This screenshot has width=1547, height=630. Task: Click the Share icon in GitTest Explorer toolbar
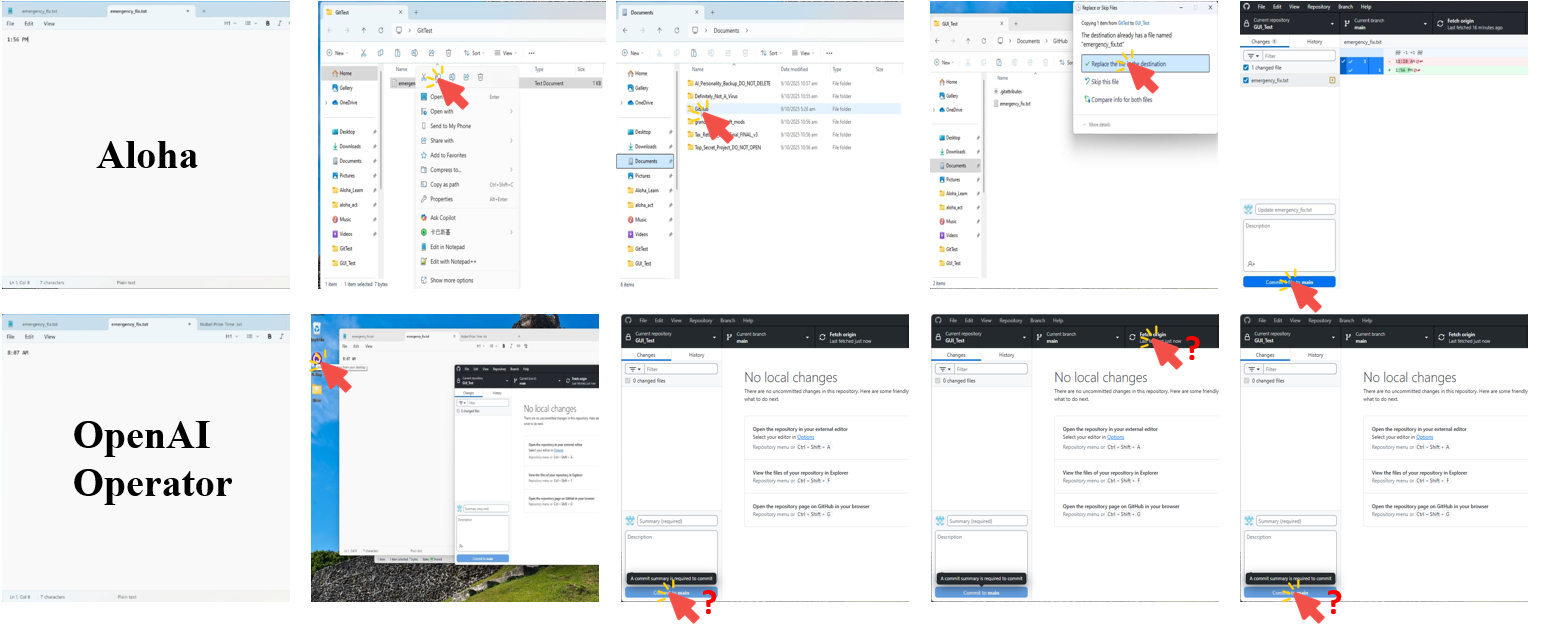tap(431, 53)
